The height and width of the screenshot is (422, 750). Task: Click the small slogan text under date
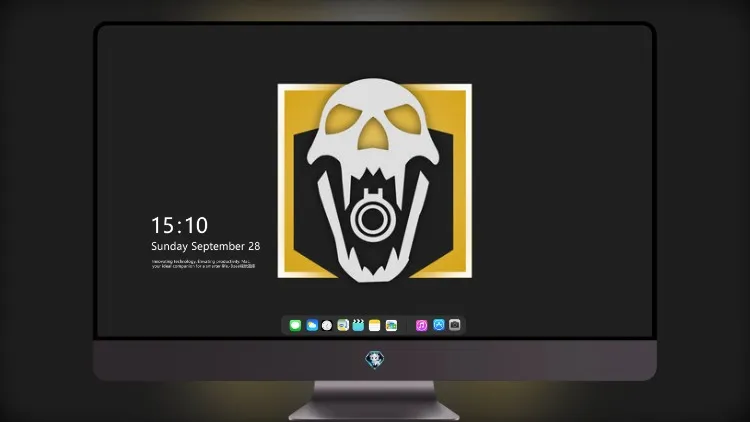pyautogui.click(x=203, y=264)
